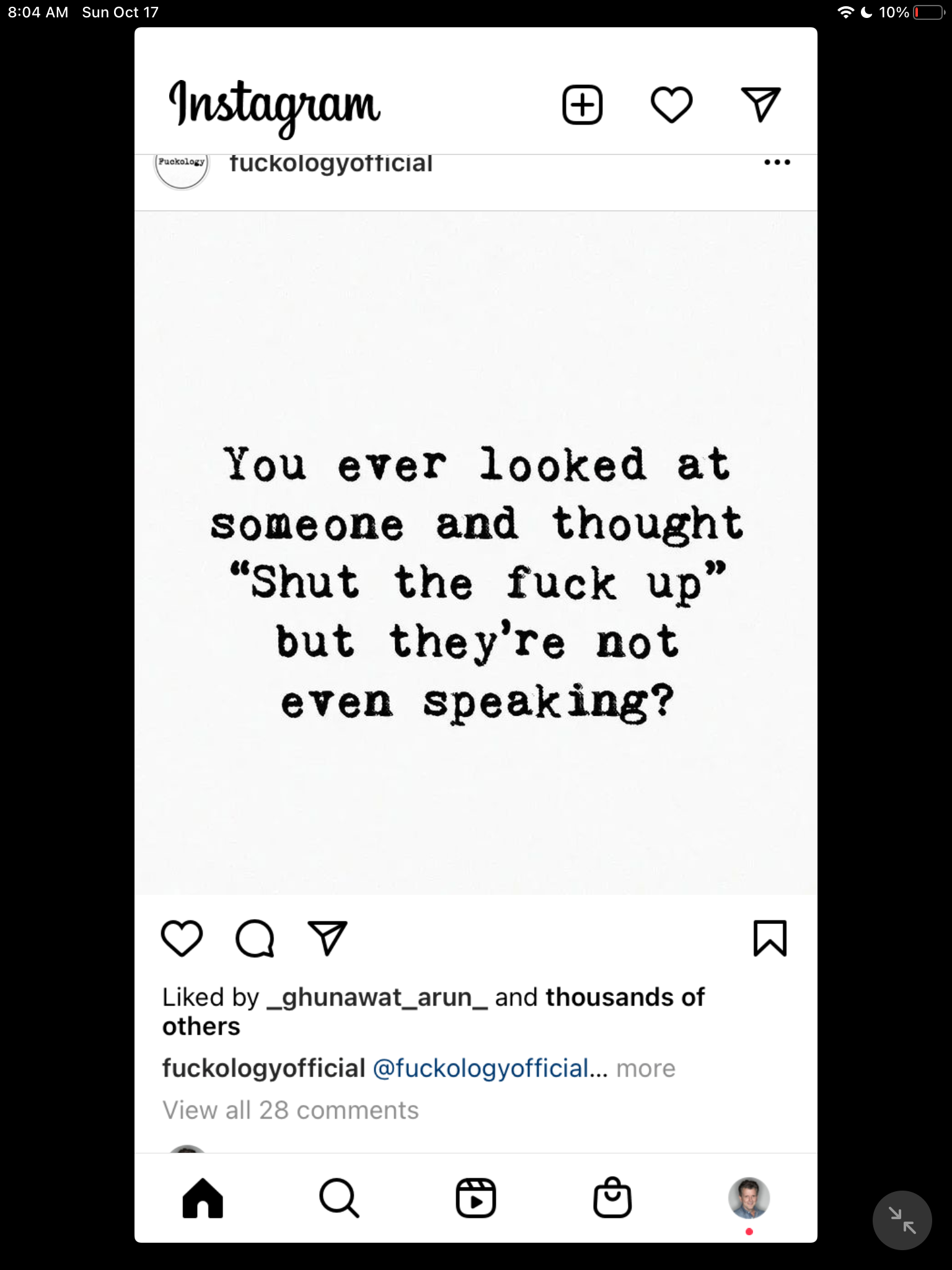
Task: Open the three-dot post options menu
Action: pyautogui.click(x=777, y=162)
